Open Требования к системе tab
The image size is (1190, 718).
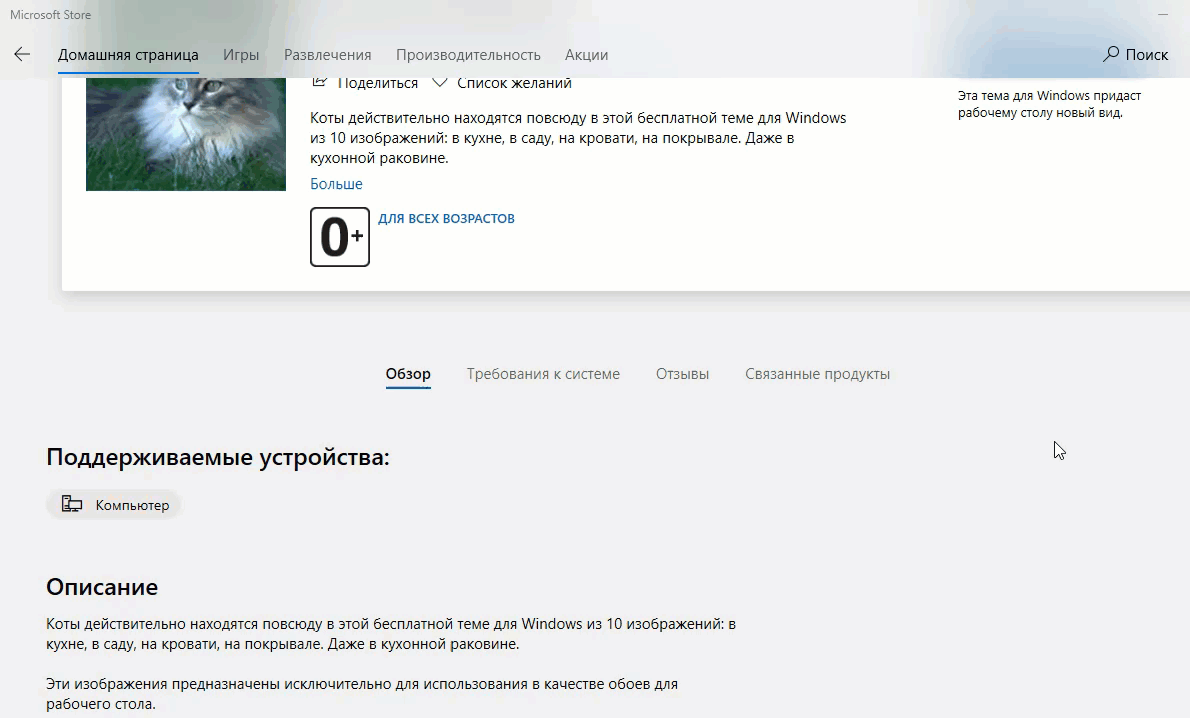pos(543,373)
